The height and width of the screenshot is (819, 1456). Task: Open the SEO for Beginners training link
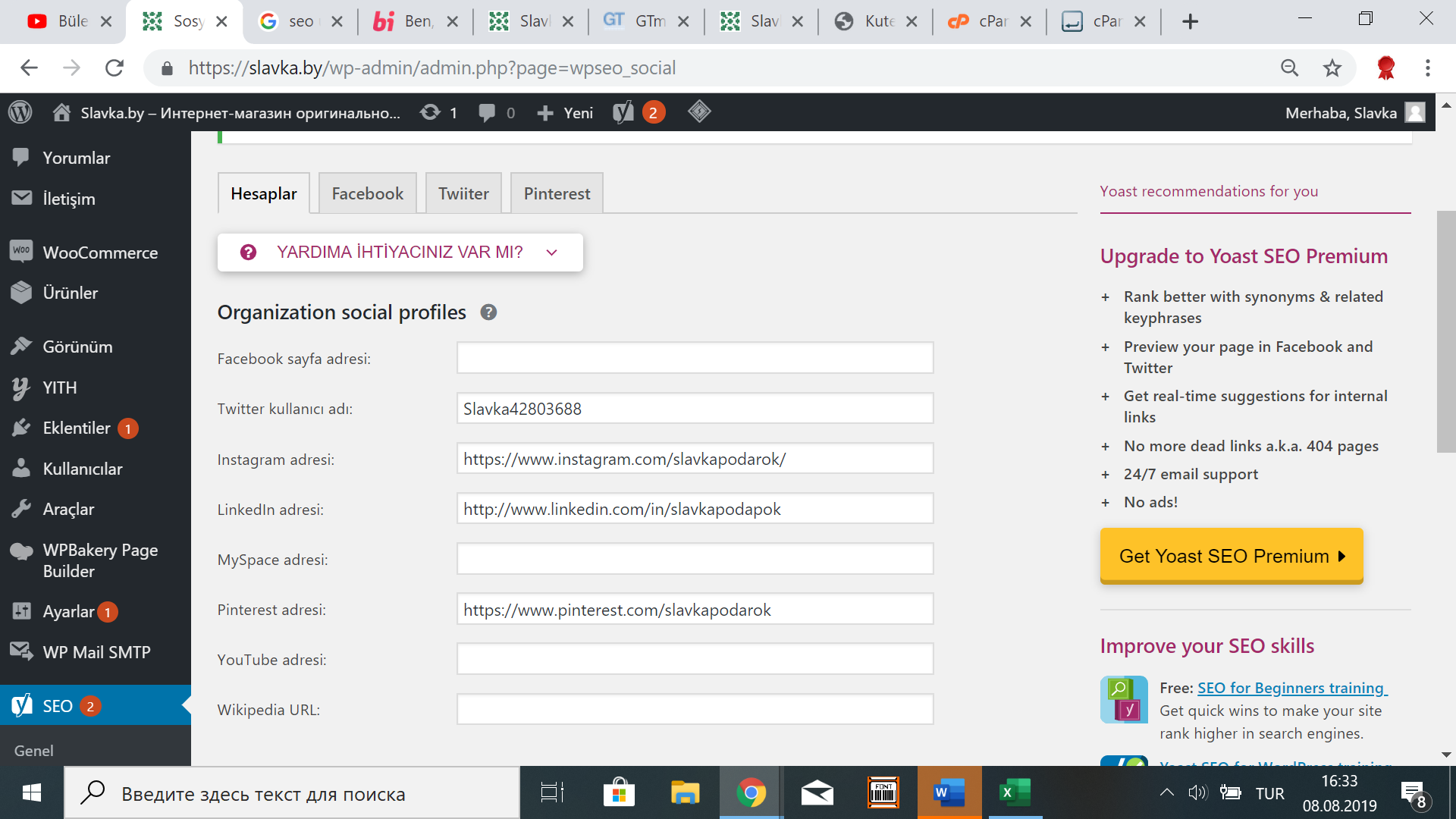point(1292,688)
